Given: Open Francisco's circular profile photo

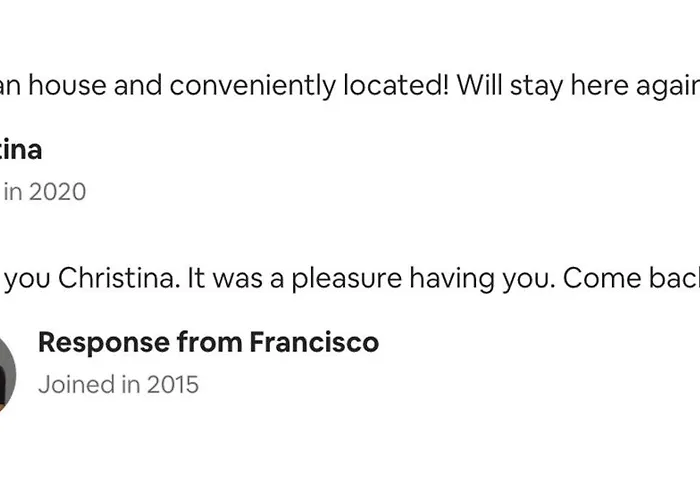Looking at the screenshot, I should pos(7,374).
